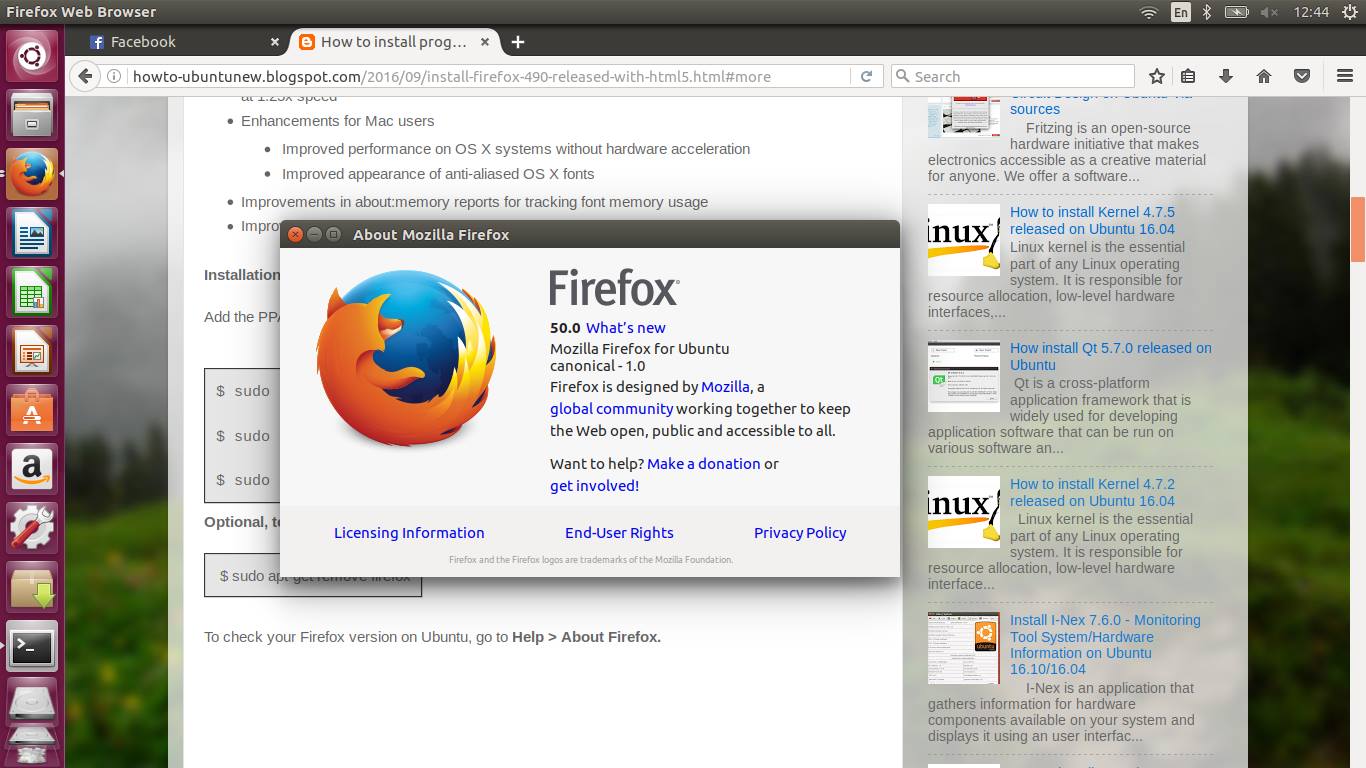The image size is (1366, 768).
Task: Launch LibreOffice Impress from the dock
Action: coord(32,351)
